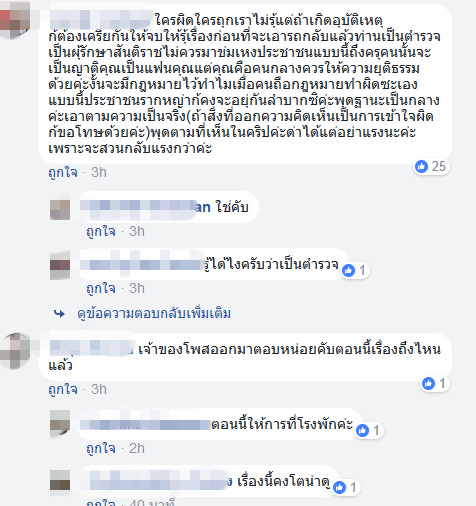476x506 pixels.
Task: Click like reaction on เจ้าของโพส comment
Action: 428,383
